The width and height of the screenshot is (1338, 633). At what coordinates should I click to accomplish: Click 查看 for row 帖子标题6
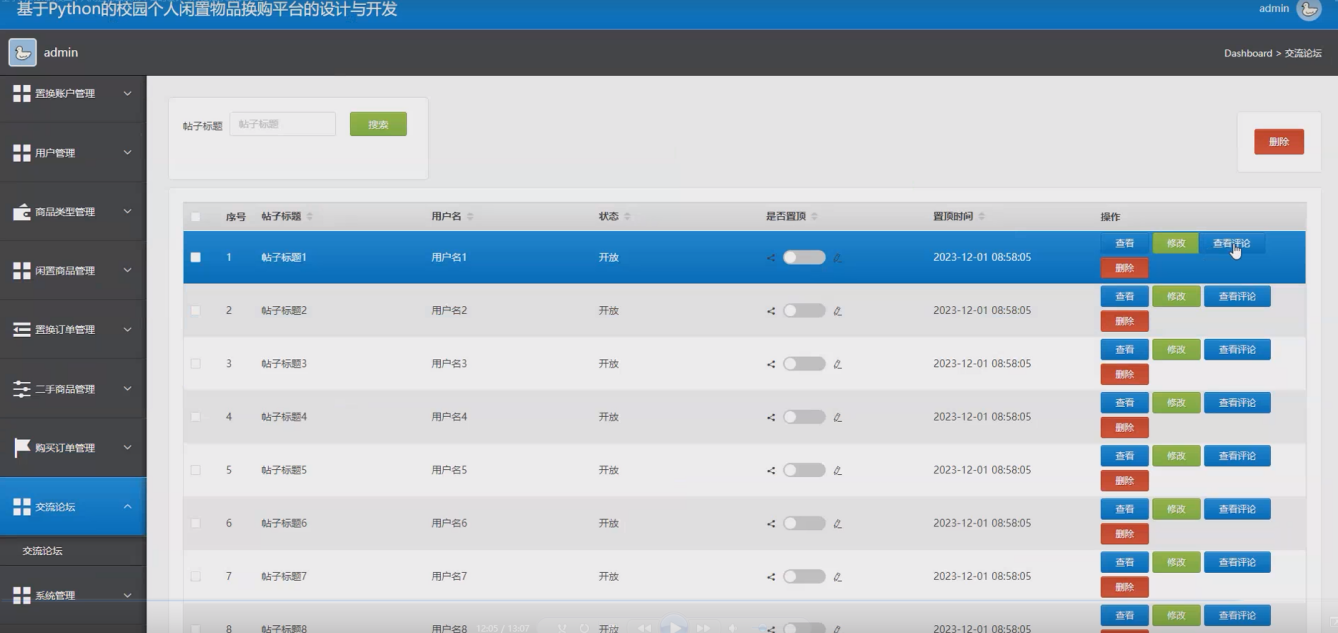[1125, 508]
